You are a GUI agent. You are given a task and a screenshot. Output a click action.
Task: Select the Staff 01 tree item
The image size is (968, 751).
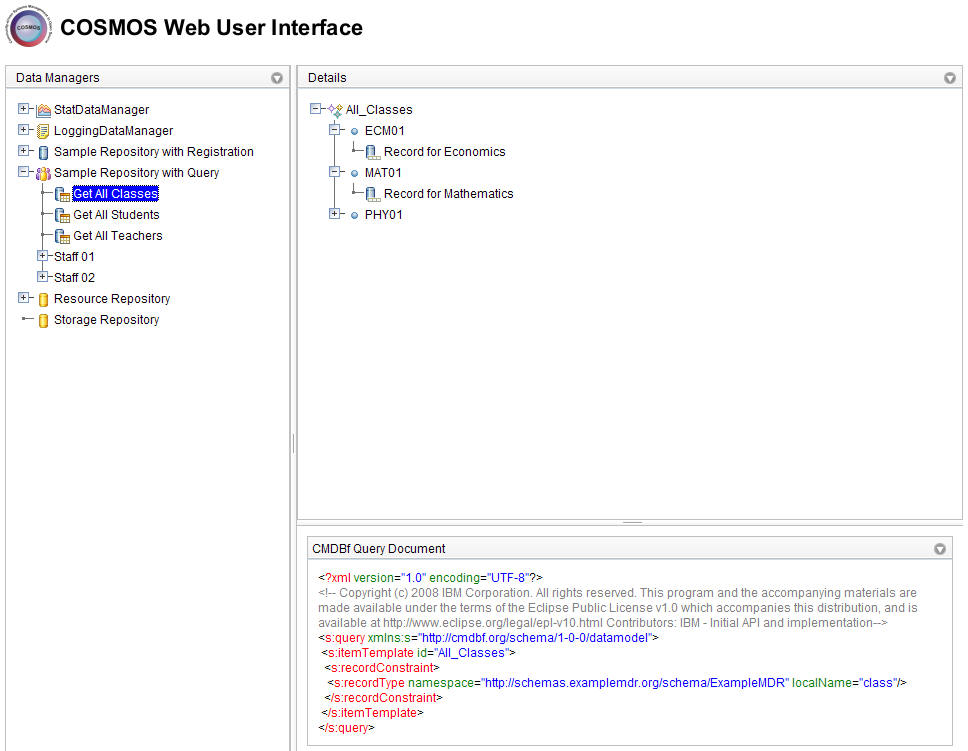[74, 257]
